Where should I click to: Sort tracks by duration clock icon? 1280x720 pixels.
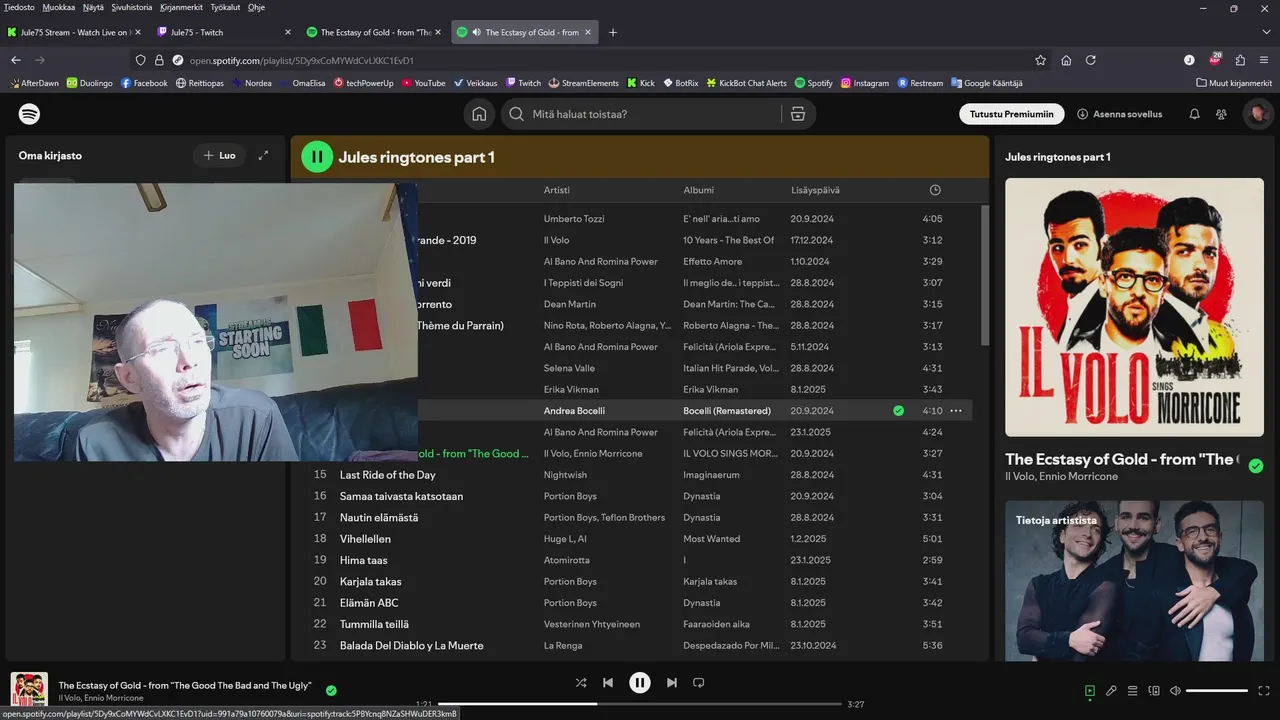pyautogui.click(x=935, y=190)
